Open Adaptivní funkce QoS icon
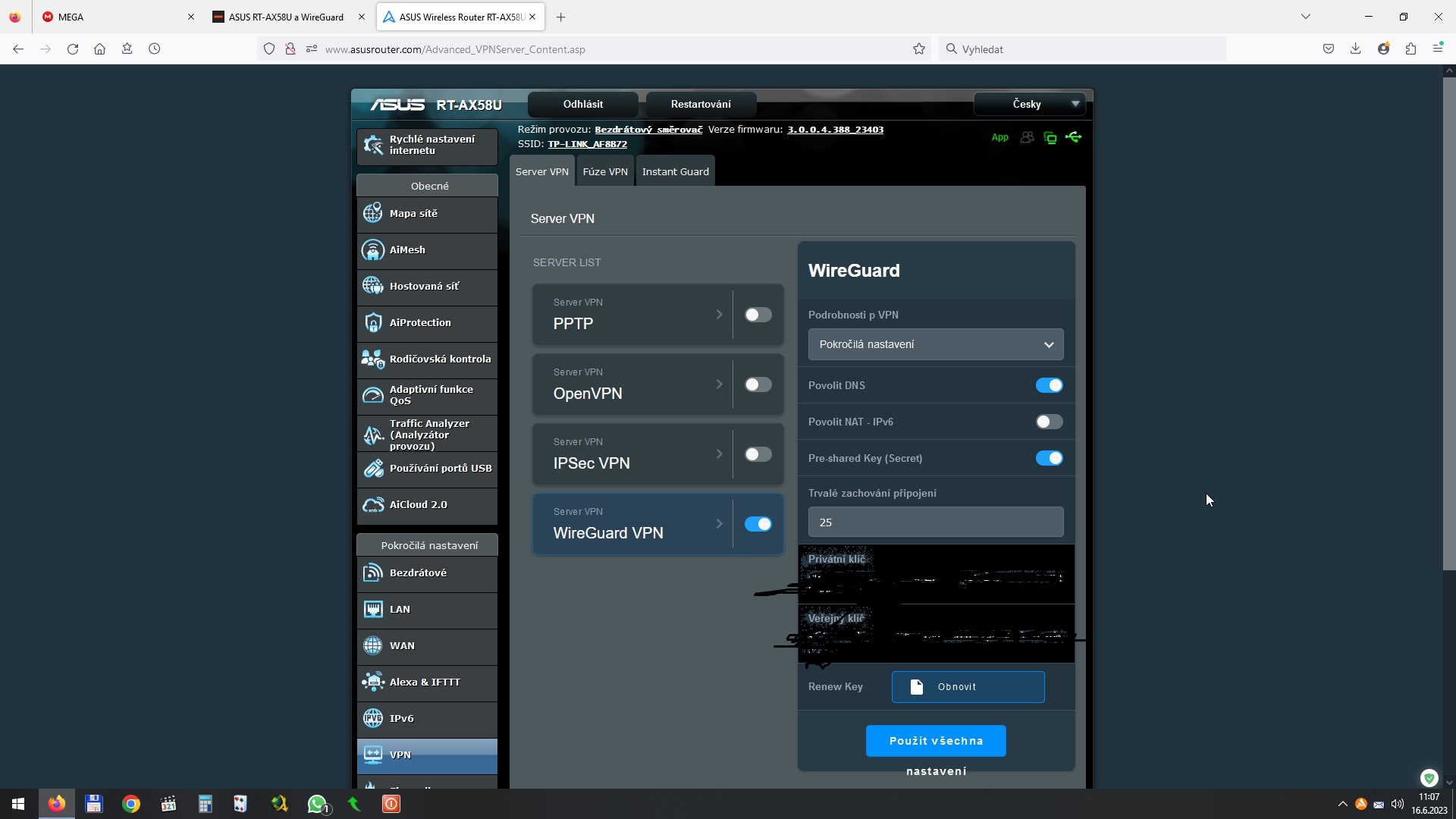Image resolution: width=1456 pixels, height=819 pixels. coord(372,395)
